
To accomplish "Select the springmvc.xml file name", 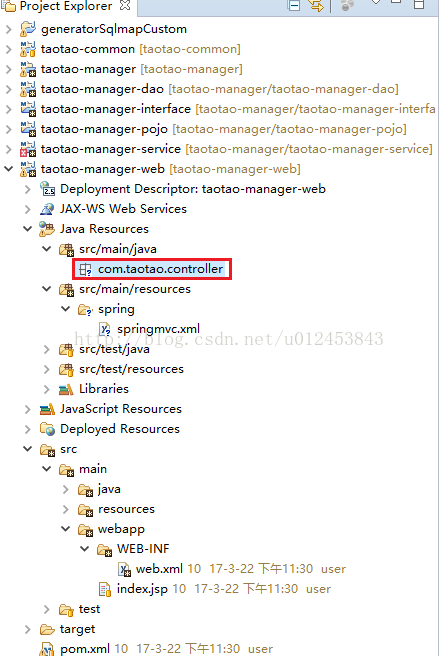I will point(158,329).
